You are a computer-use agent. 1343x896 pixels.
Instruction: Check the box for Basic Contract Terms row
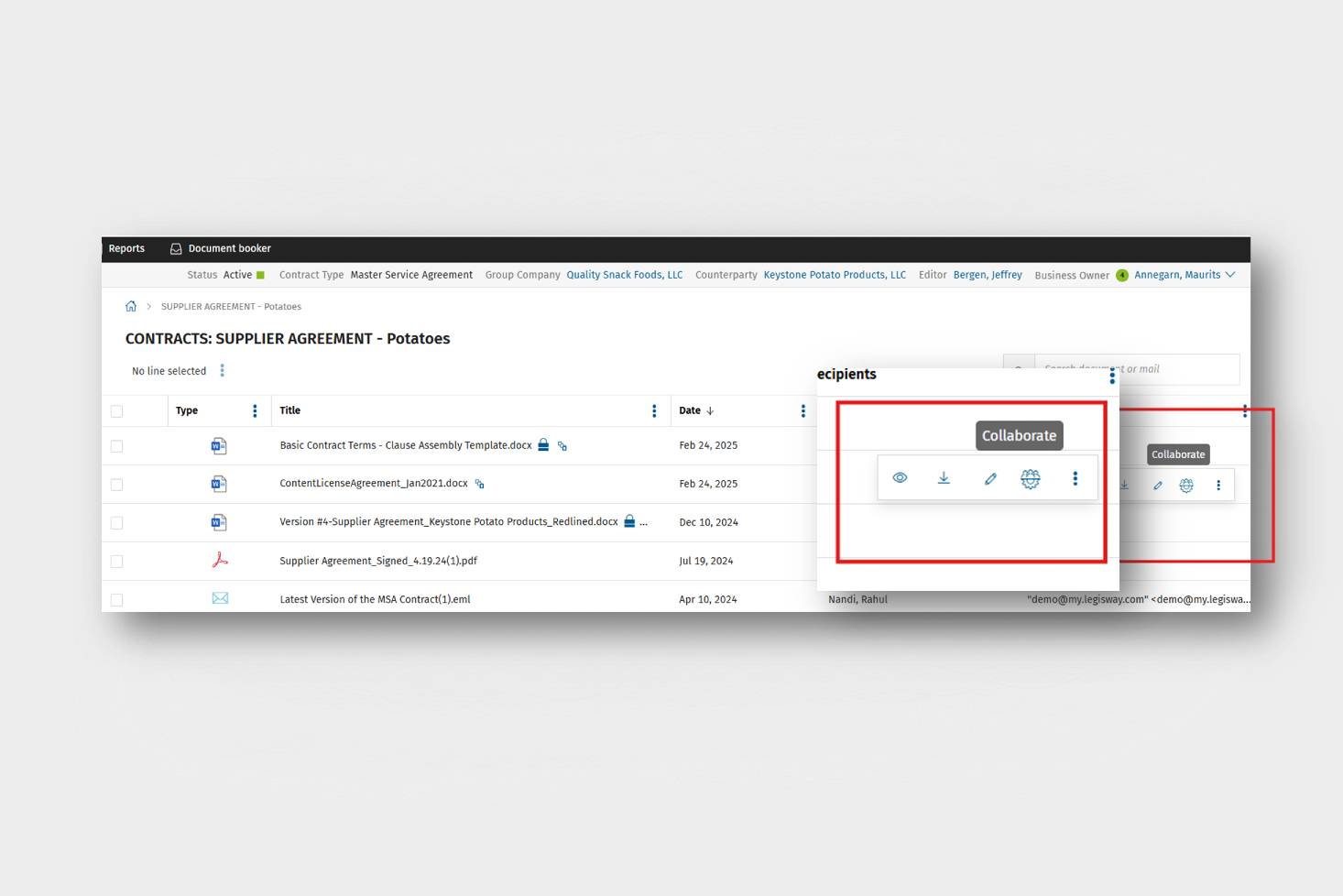[x=116, y=446]
